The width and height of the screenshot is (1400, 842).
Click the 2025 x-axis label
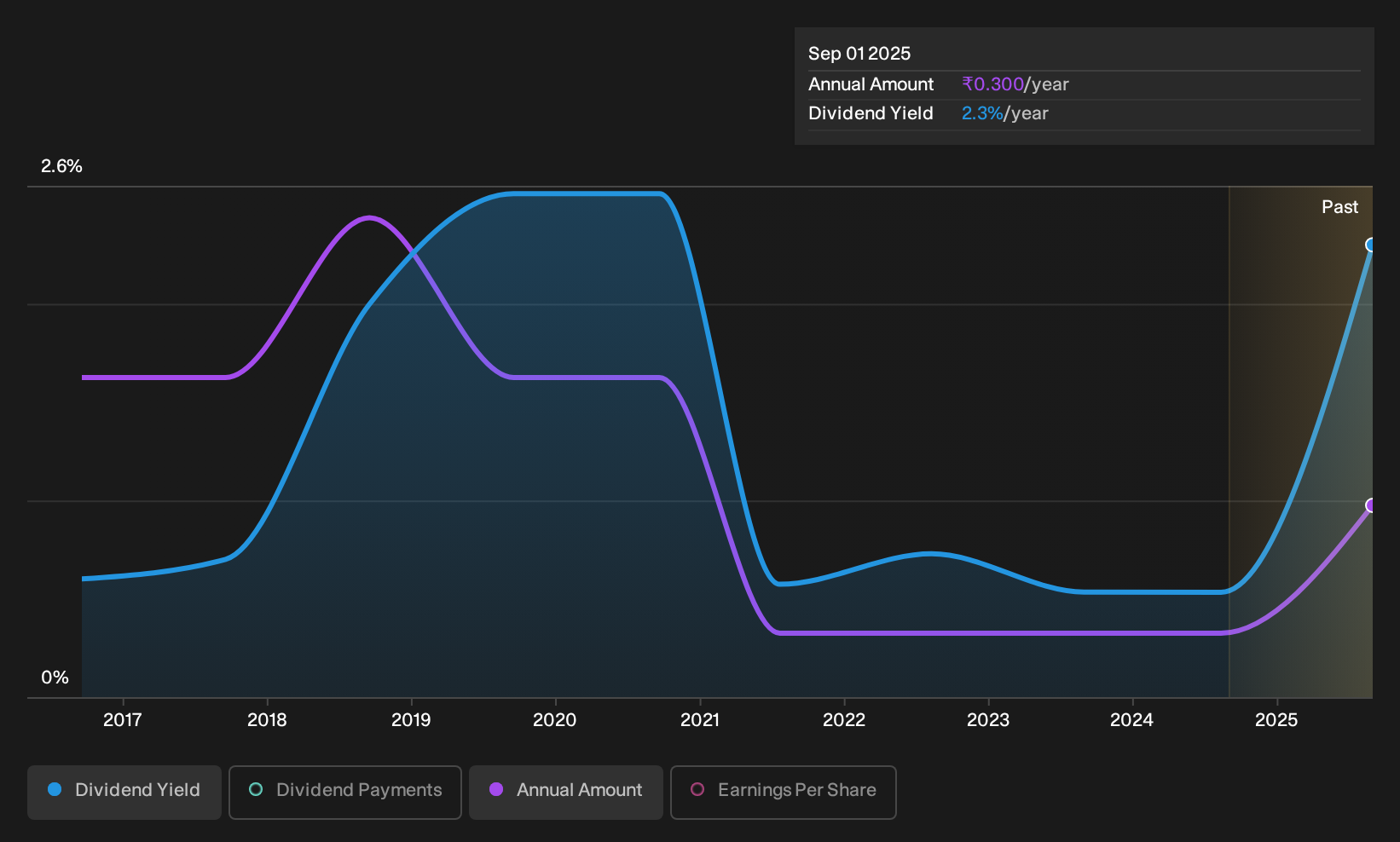(x=1276, y=720)
